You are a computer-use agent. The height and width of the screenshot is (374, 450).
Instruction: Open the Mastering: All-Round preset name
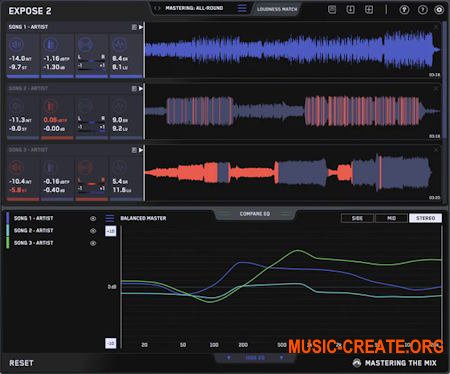[x=194, y=8]
